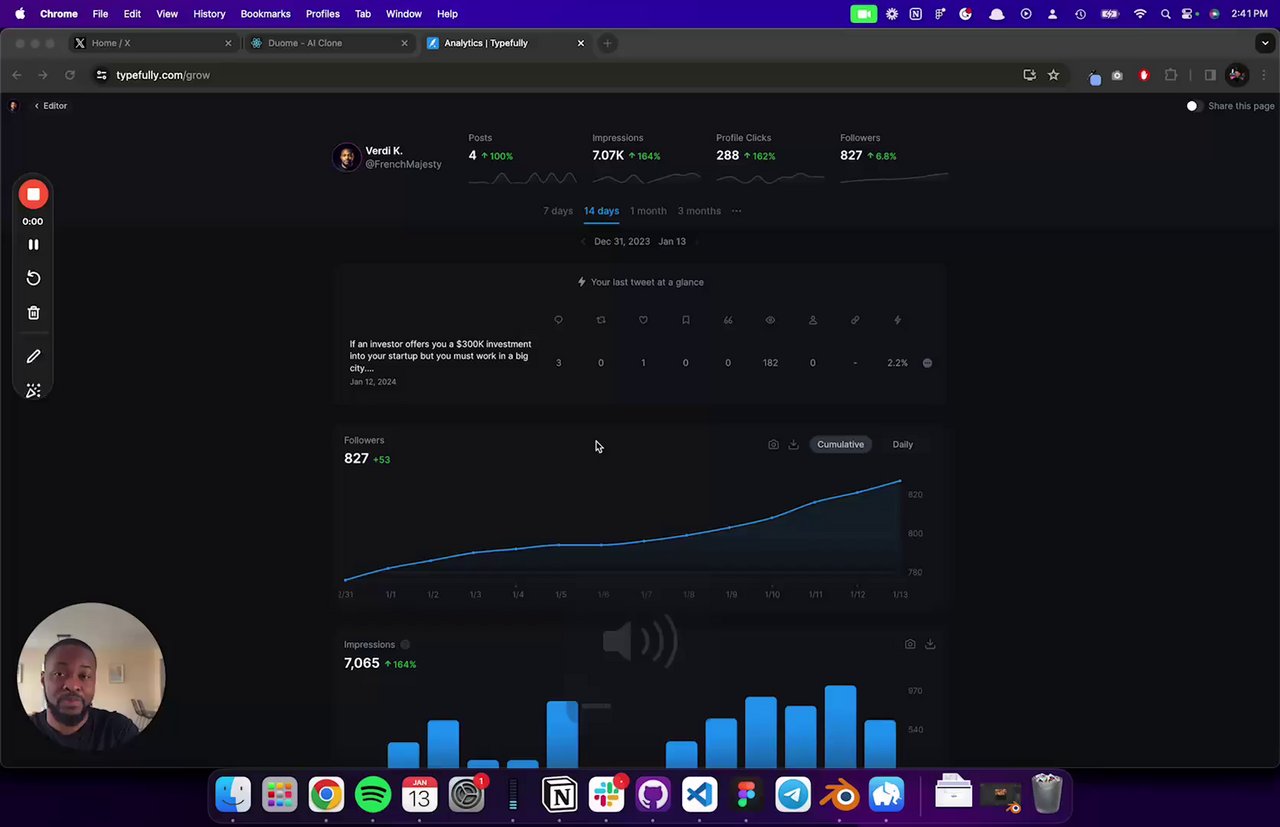Image resolution: width=1280 pixels, height=827 pixels.
Task: Open the more date ranges ellipsis
Action: [x=737, y=211]
